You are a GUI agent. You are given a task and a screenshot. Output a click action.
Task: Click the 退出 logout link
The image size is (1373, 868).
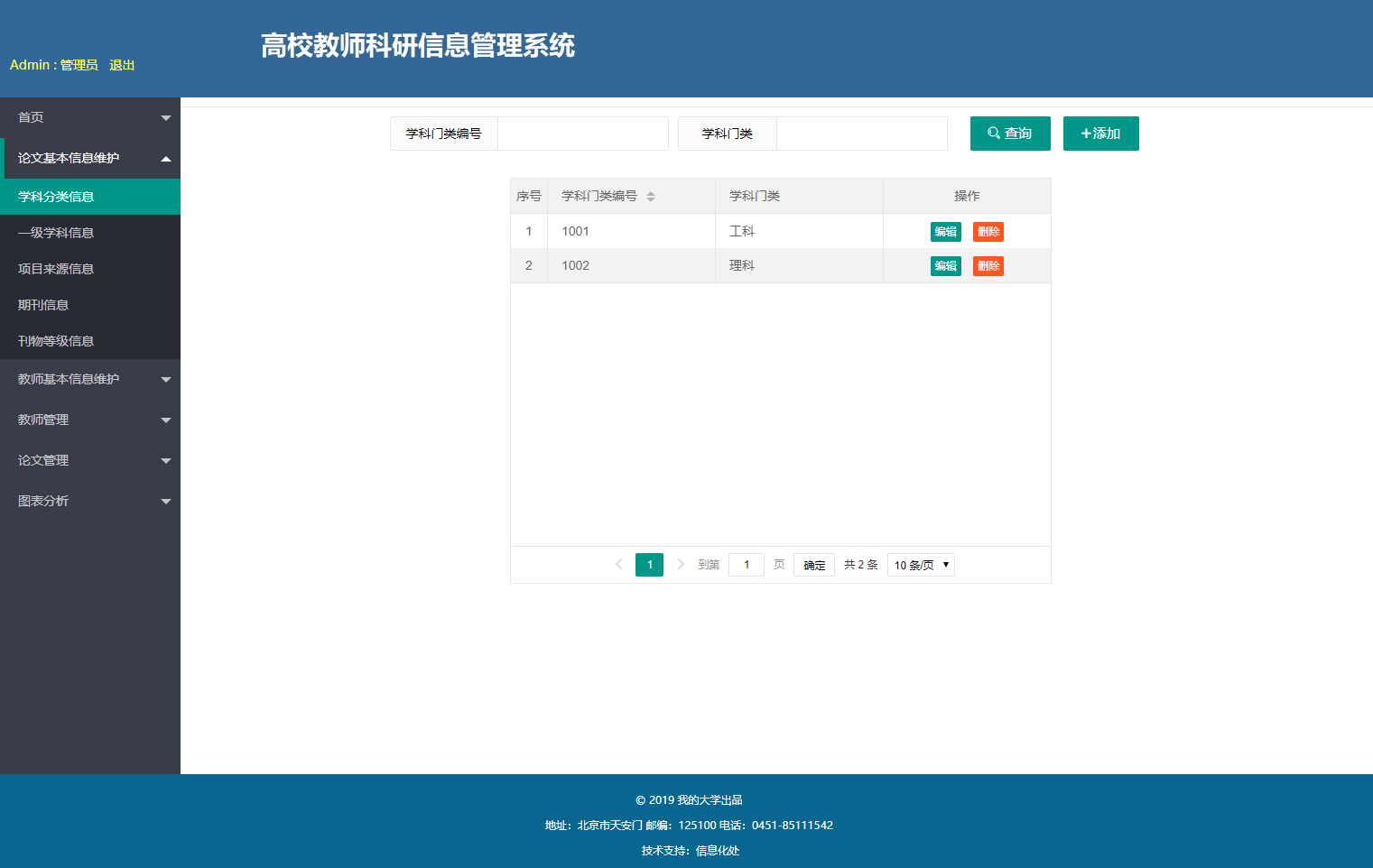pyautogui.click(x=122, y=65)
